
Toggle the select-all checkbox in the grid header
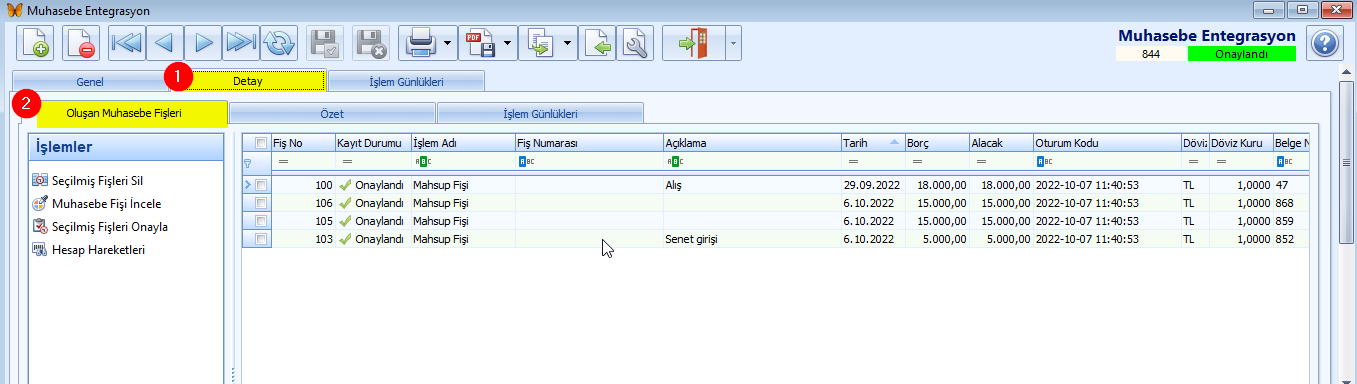click(261, 143)
